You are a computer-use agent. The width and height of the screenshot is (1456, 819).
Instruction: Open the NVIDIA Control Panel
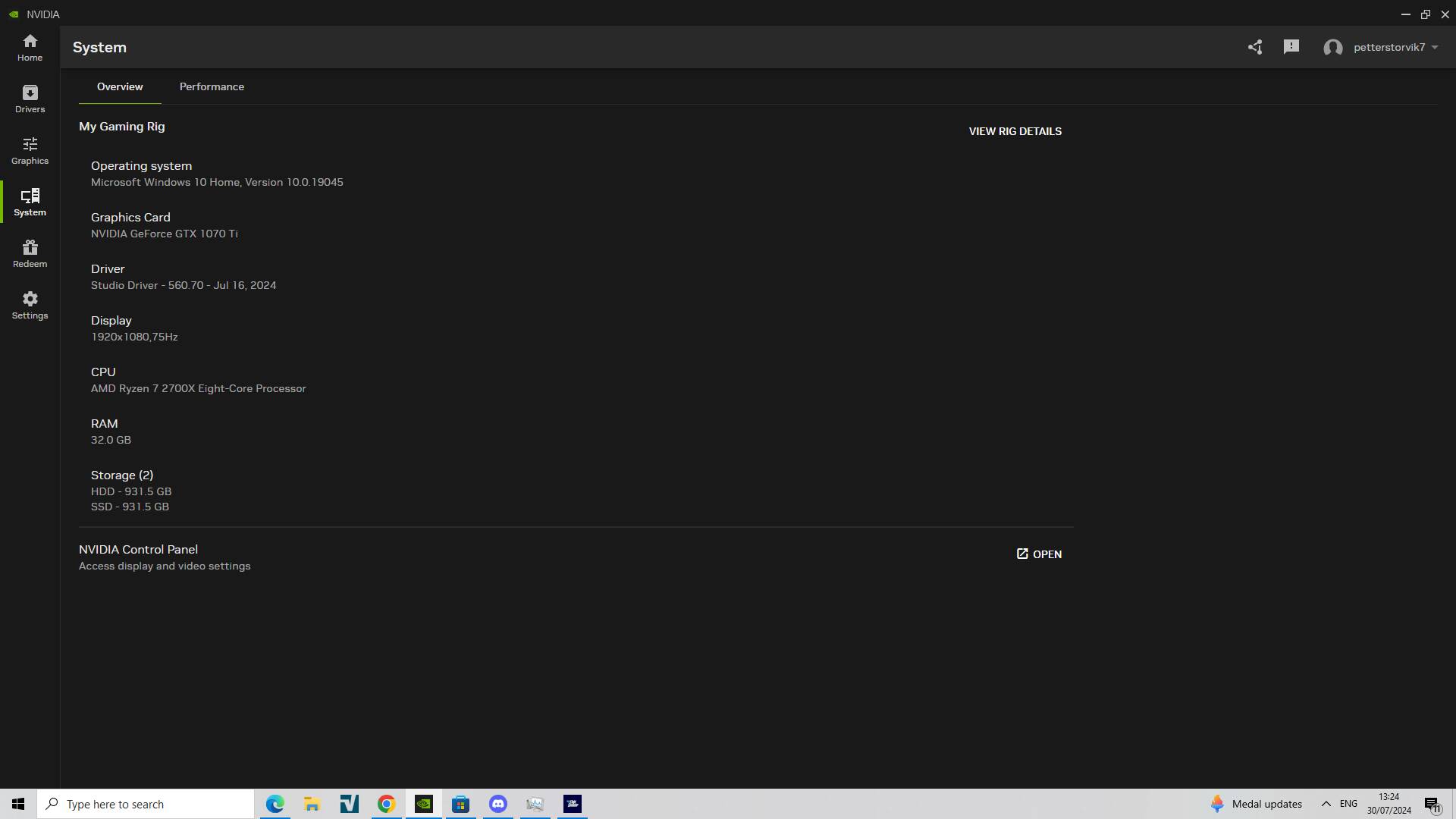click(1038, 554)
